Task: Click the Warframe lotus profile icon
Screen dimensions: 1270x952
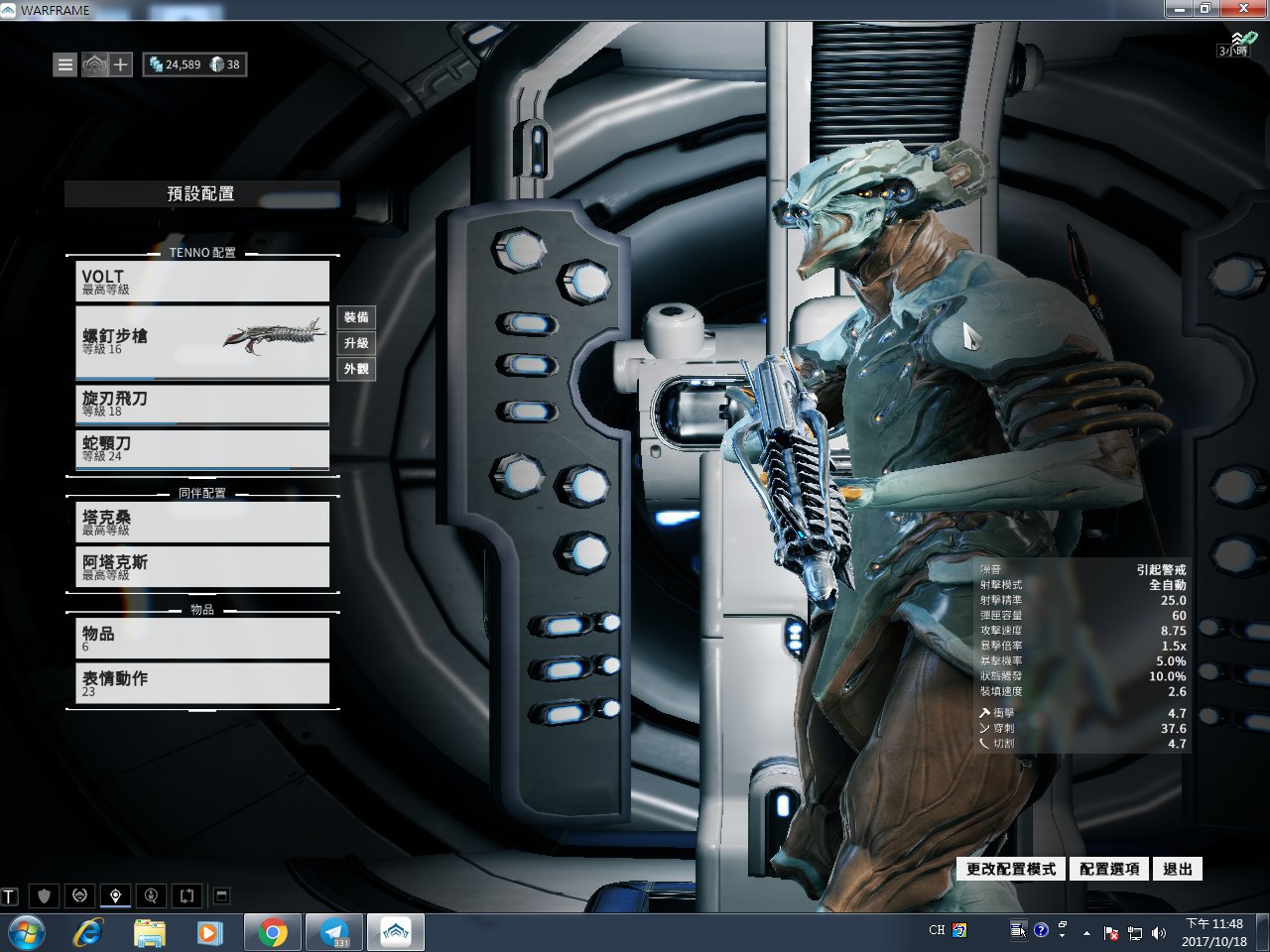Action: tap(93, 64)
